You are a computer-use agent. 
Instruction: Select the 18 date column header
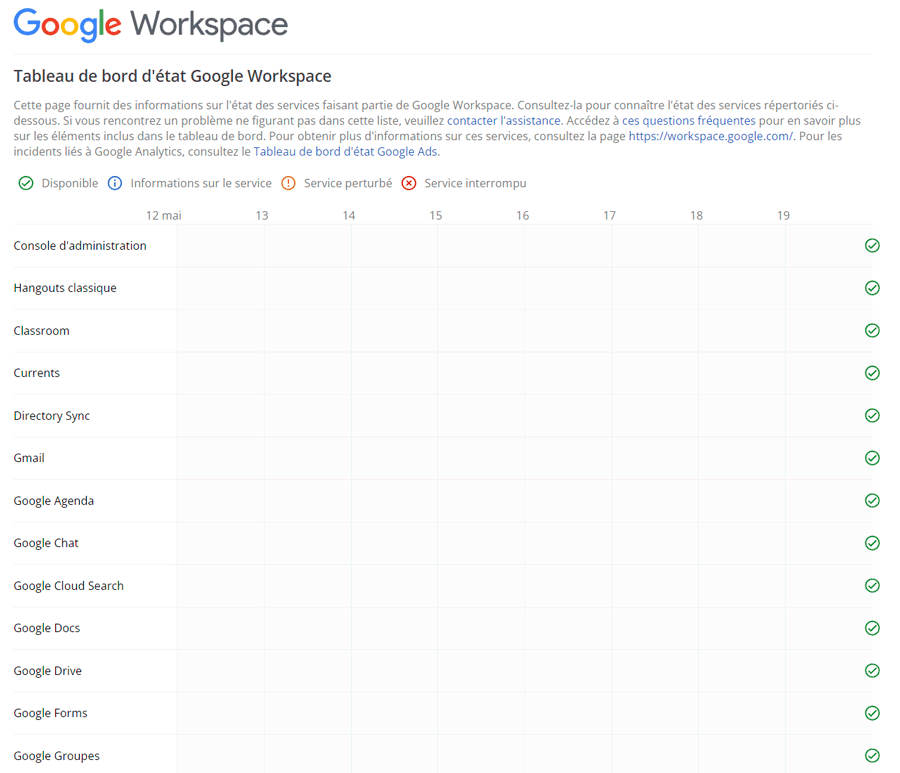(696, 215)
